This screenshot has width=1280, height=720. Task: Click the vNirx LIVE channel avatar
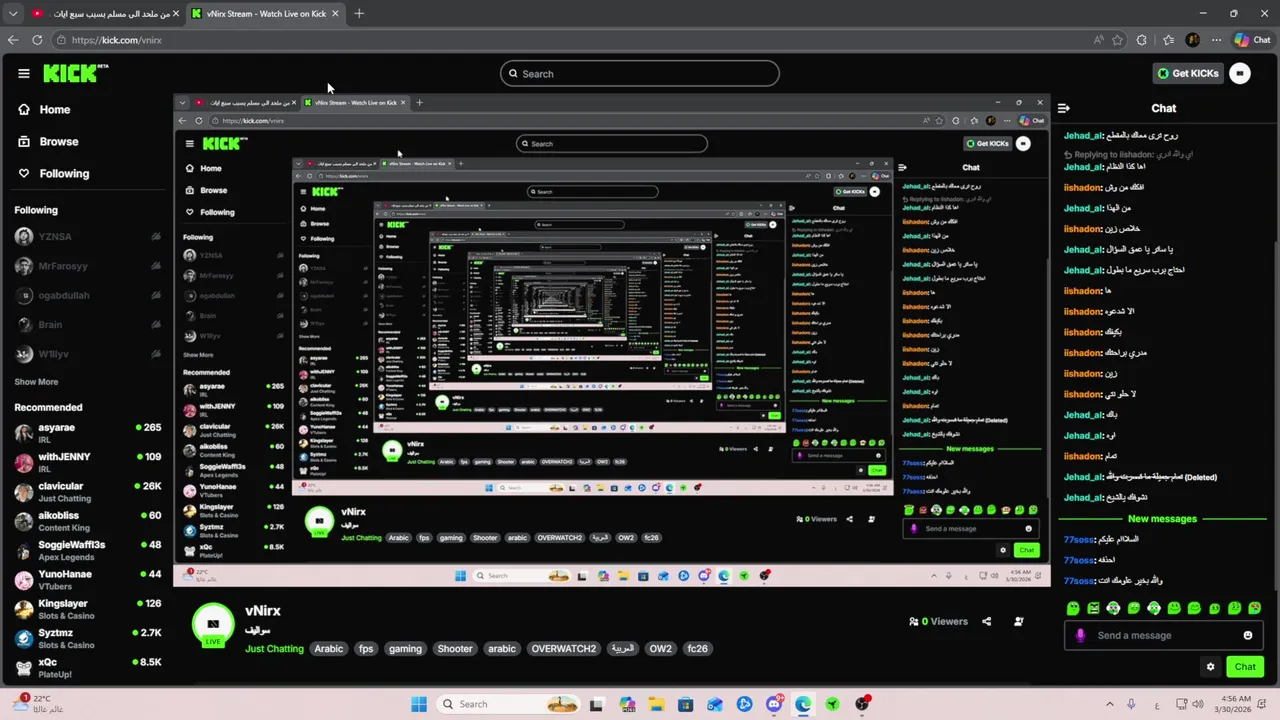(213, 625)
